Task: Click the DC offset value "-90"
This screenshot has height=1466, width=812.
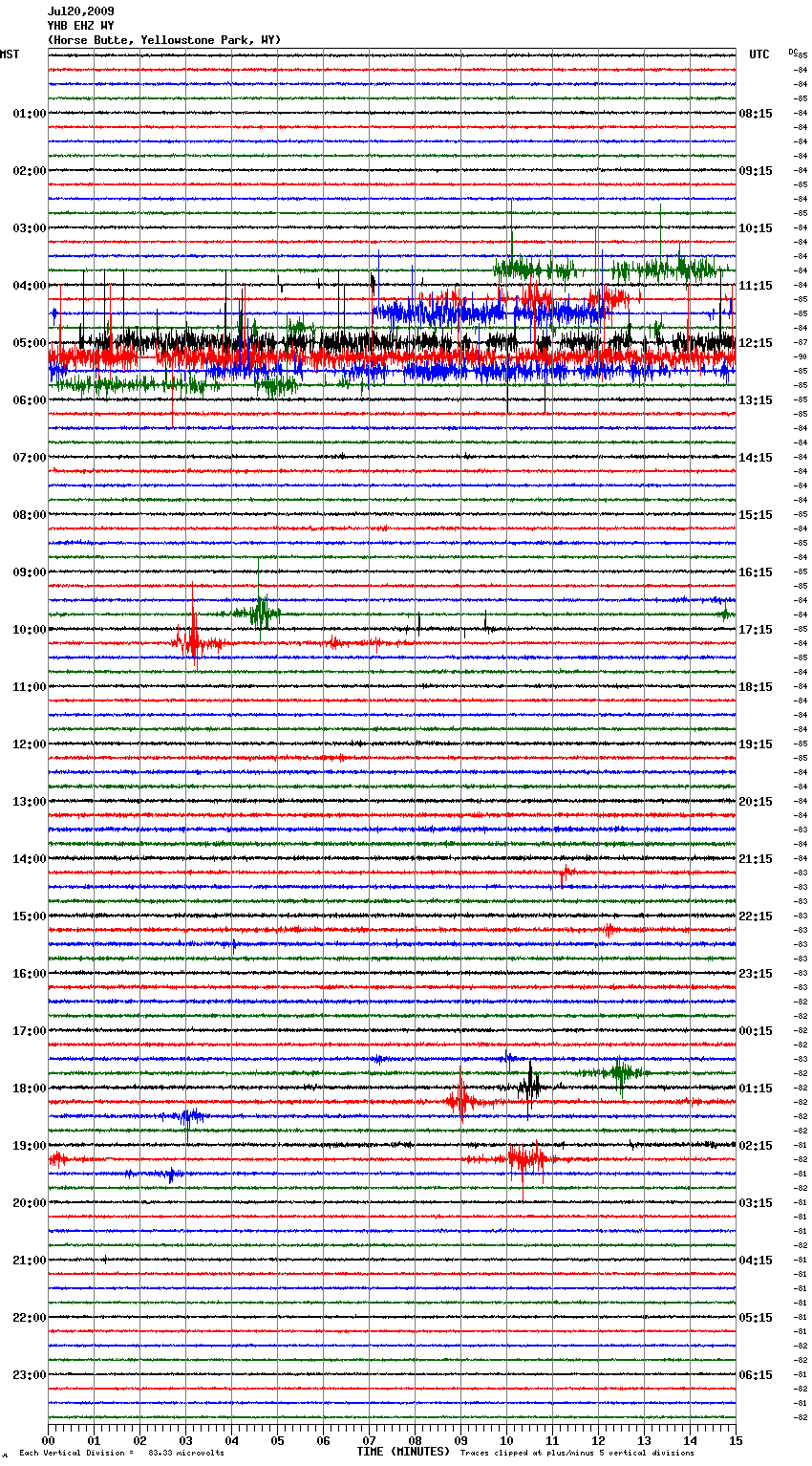Action: pyautogui.click(x=801, y=356)
